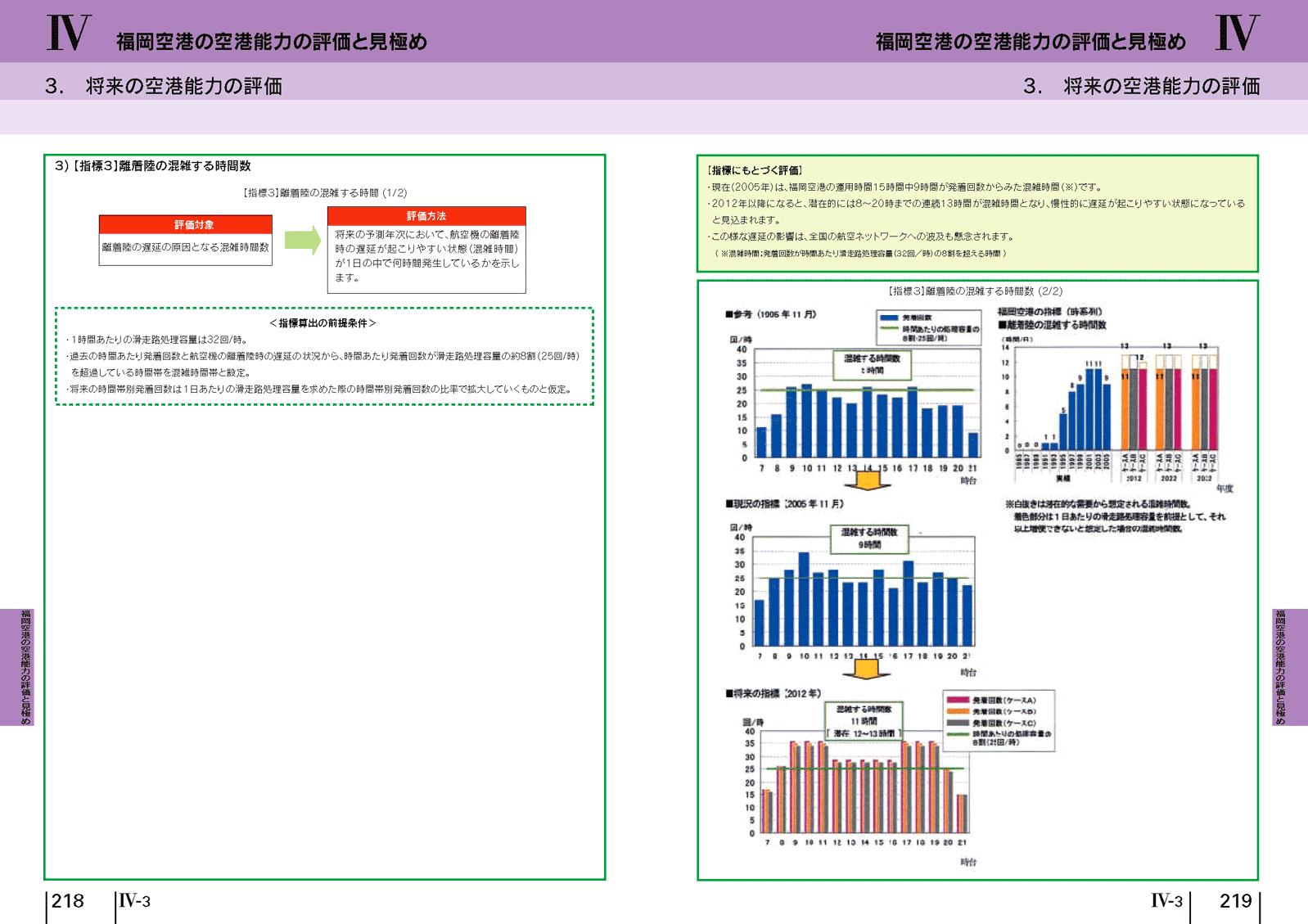Click the green line legend entry in the 1995 chart
This screenshot has height=924, width=1308.
[x=929, y=333]
